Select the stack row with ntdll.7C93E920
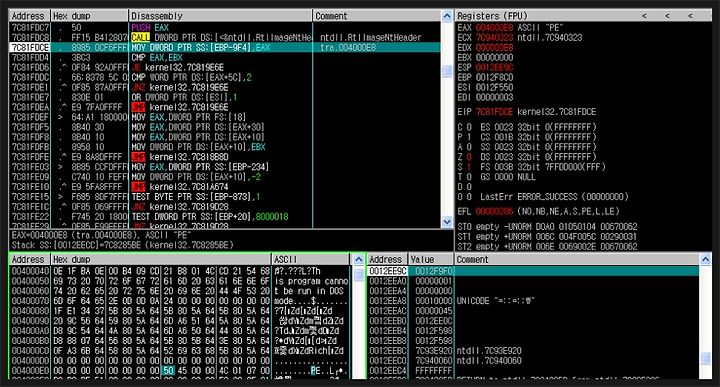This screenshot has width=720, height=387. point(534,351)
